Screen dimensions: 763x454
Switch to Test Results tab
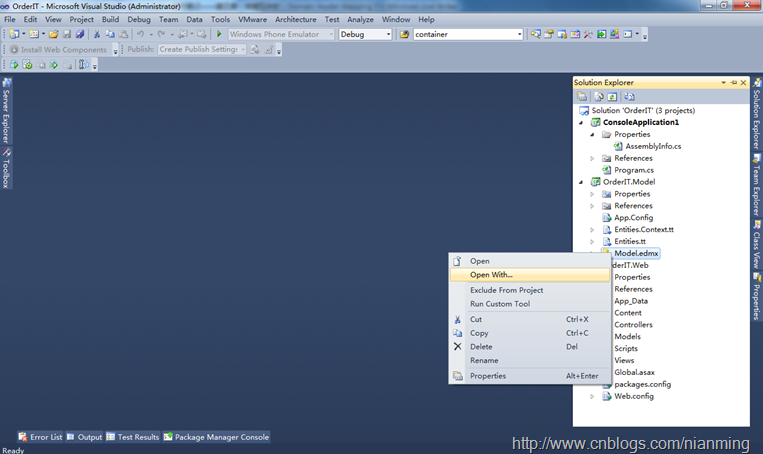[132, 437]
